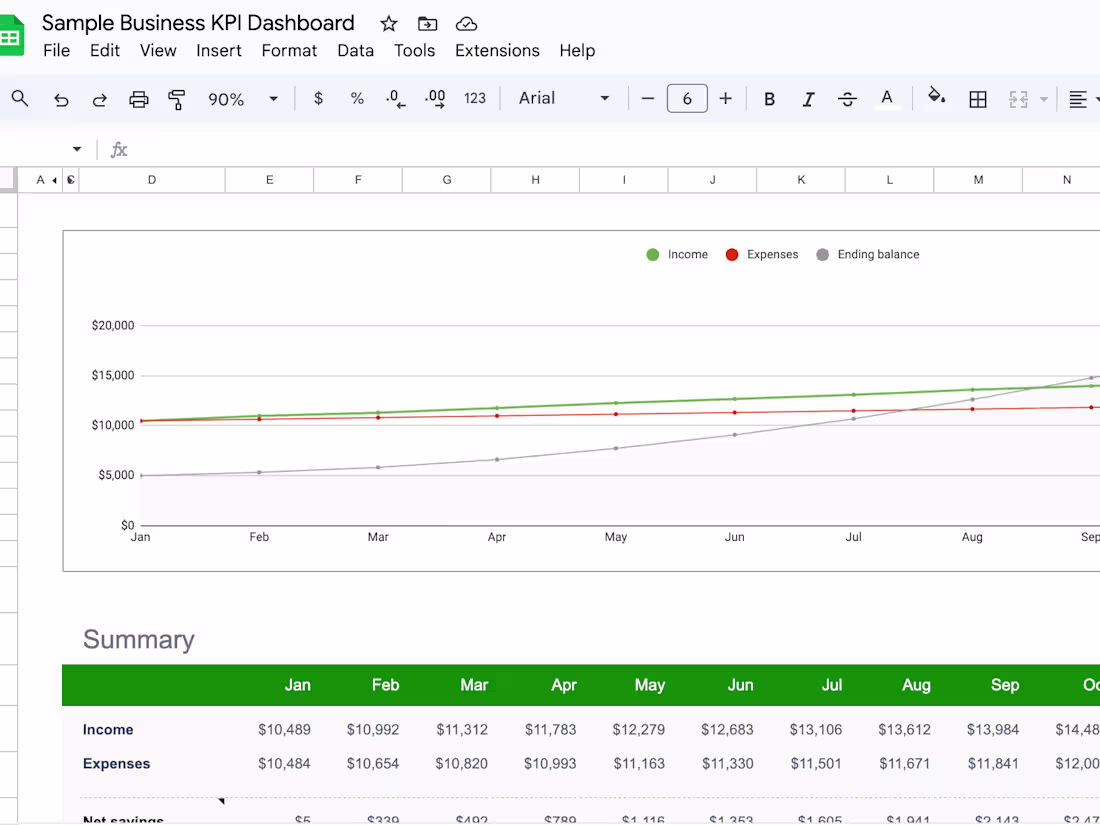Rename the document title Sample Business KPI Dashboard
This screenshot has width=1100, height=825.
tap(198, 23)
